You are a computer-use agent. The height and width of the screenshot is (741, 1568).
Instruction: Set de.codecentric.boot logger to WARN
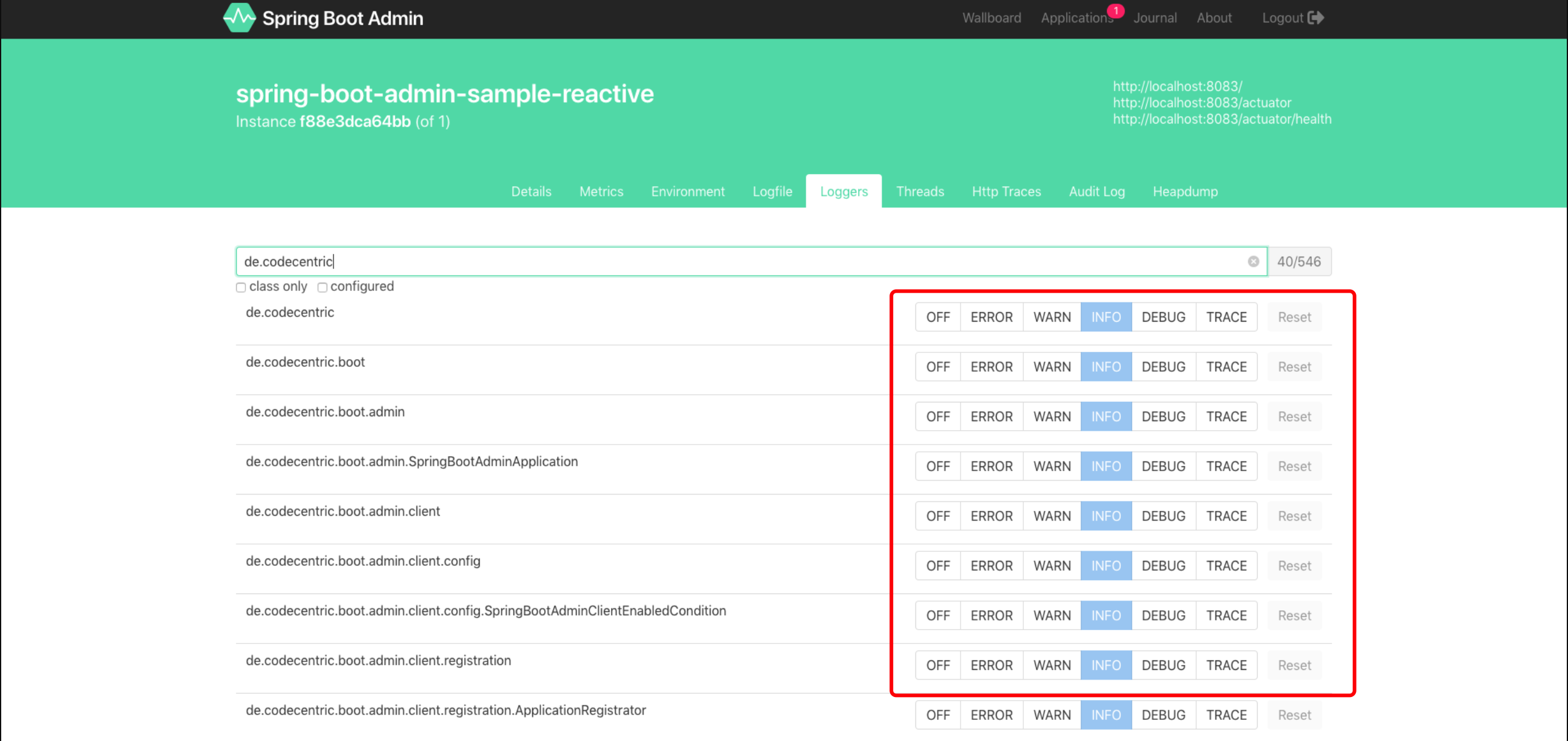pos(1052,367)
